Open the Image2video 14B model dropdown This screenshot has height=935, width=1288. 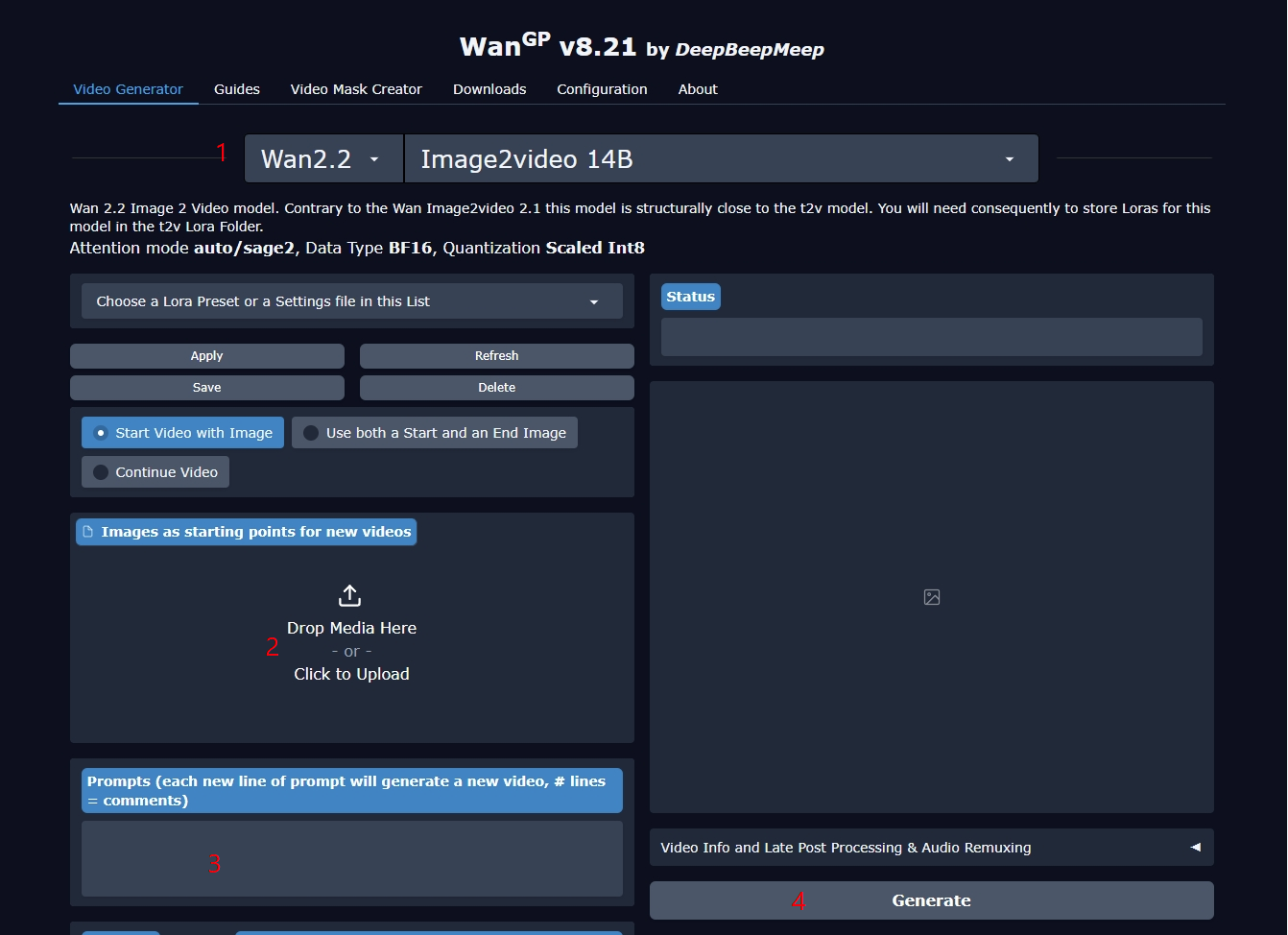click(720, 159)
